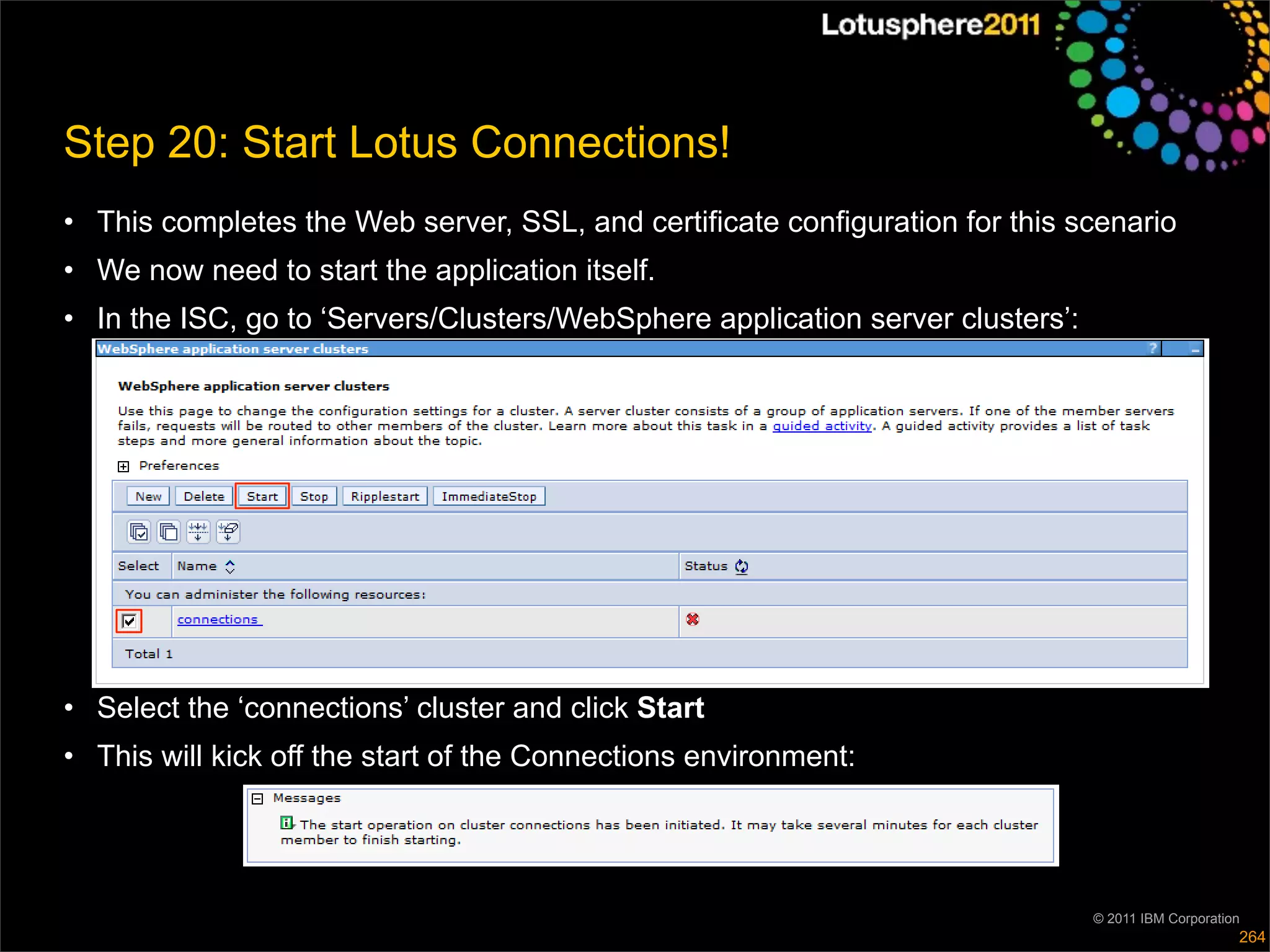Click the Start button for clusters
Screen dimensions: 1270x952
(x=262, y=496)
